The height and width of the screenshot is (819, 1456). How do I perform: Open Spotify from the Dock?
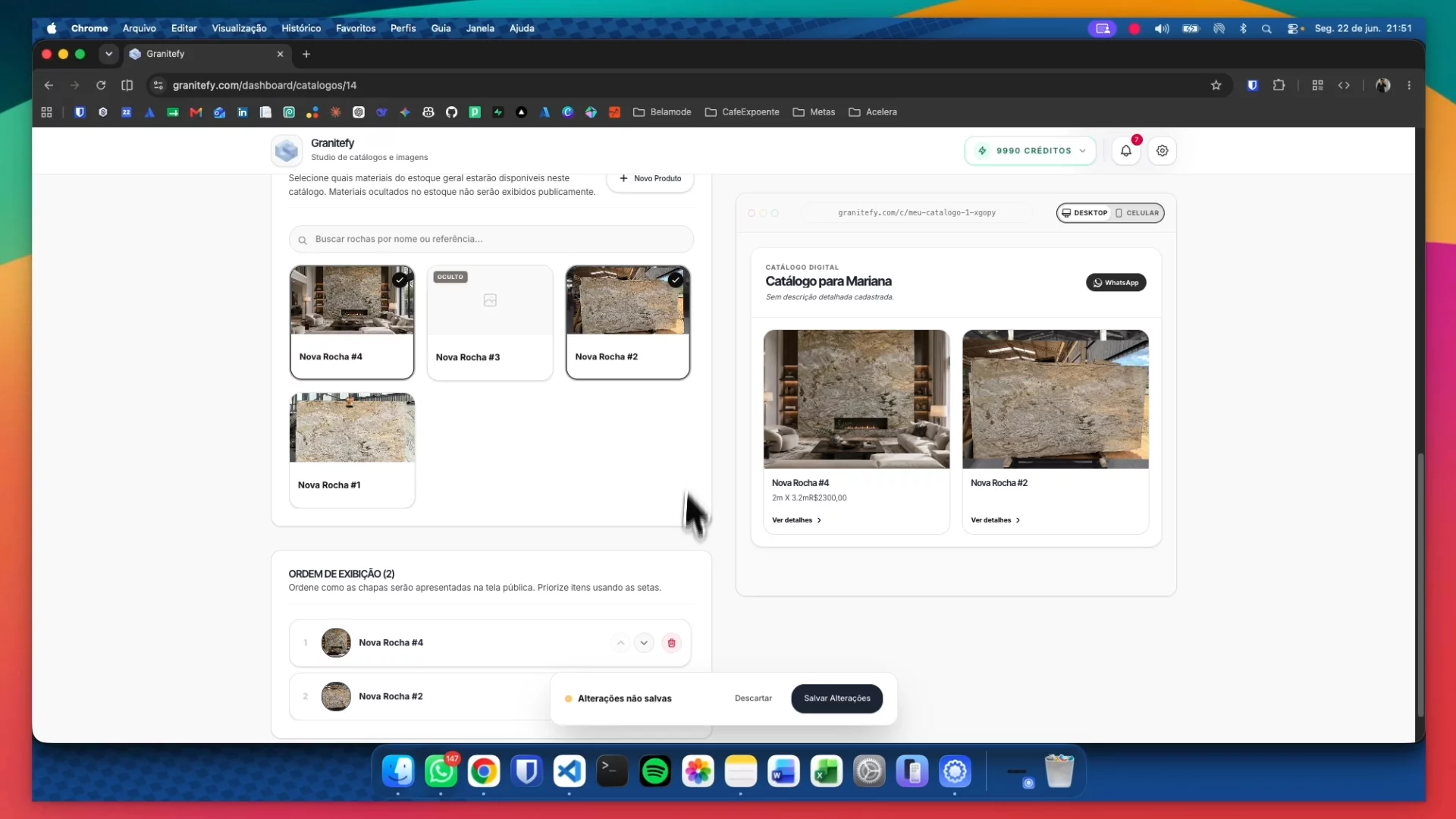(655, 772)
